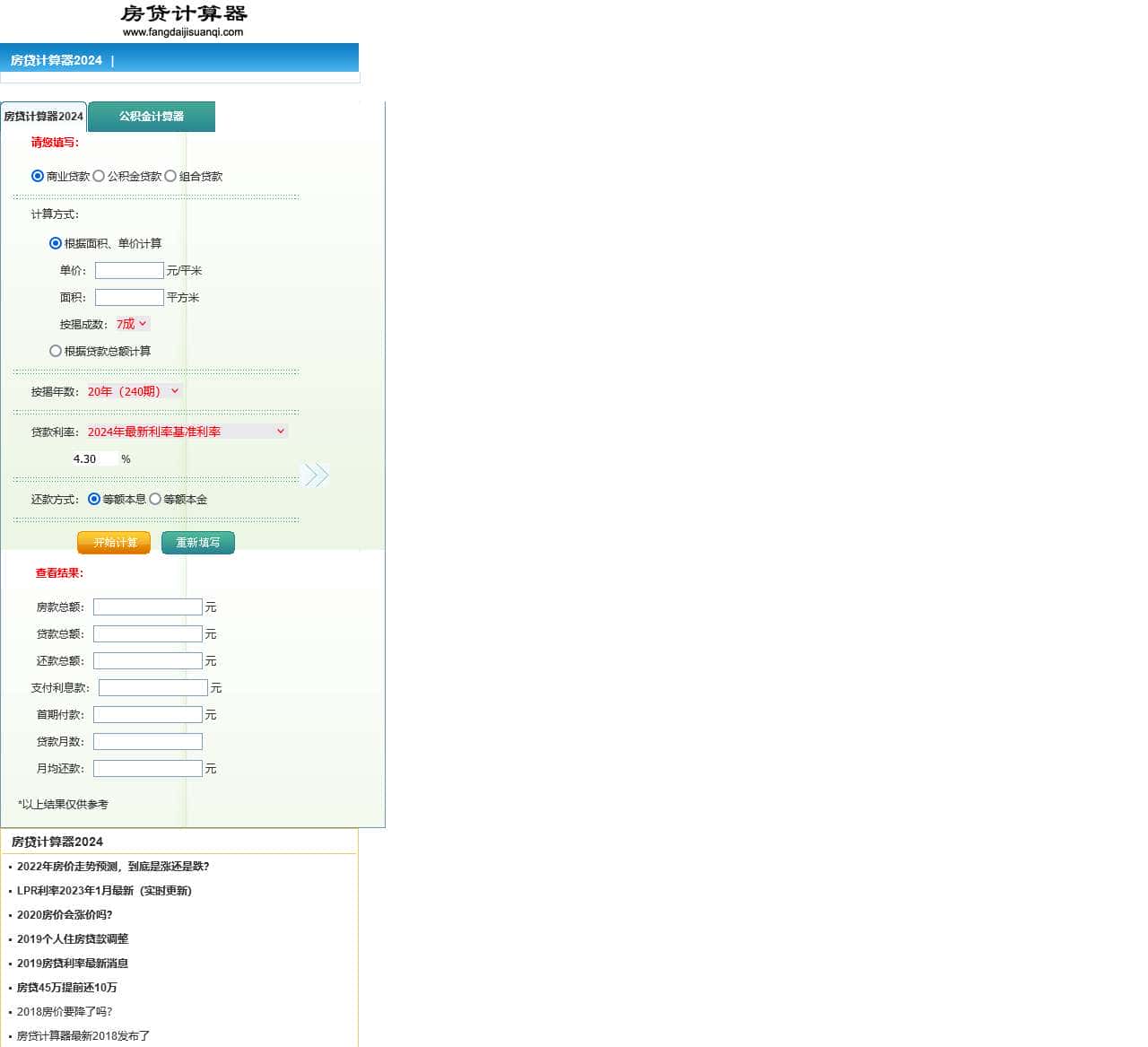Click the 开始计算 button
This screenshot has height=1047, width=1148.
(x=114, y=543)
